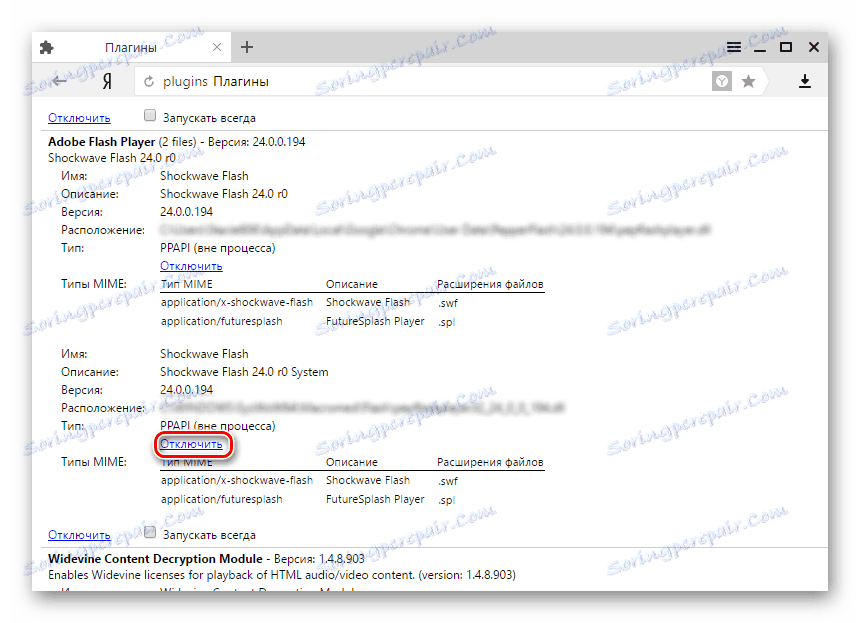Close the browser window
Viewport: 860px width, 623px height.
[814, 47]
